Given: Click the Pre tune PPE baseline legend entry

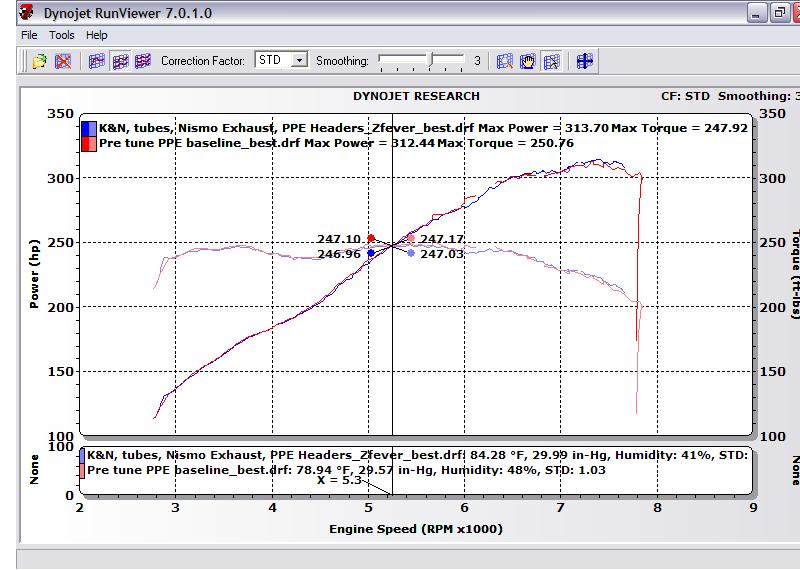Looking at the screenshot, I should pyautogui.click(x=336, y=143).
